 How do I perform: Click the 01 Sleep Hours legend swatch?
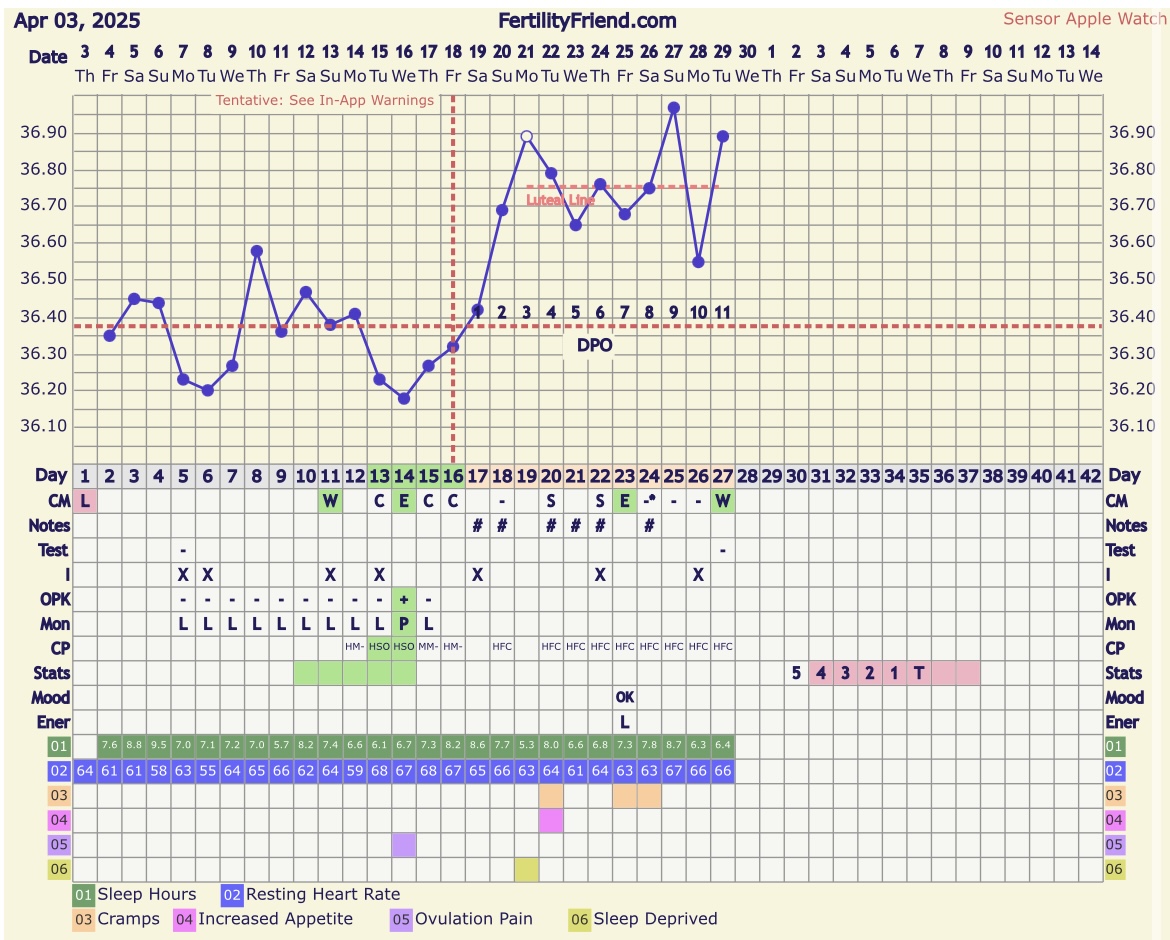pos(84,895)
